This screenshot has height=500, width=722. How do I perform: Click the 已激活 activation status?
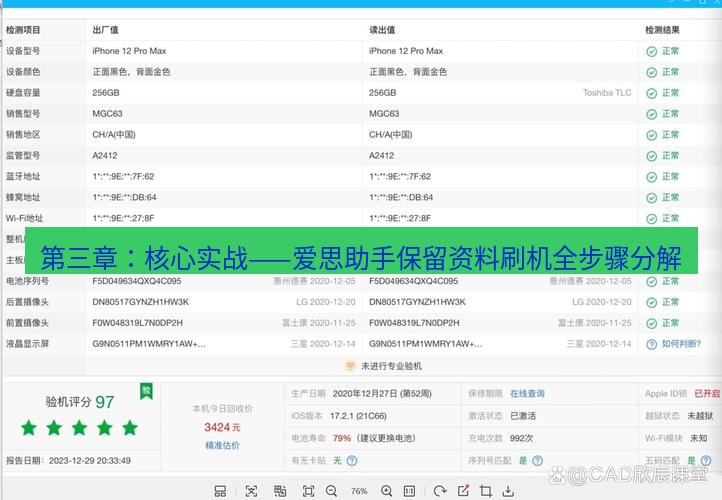tap(523, 416)
